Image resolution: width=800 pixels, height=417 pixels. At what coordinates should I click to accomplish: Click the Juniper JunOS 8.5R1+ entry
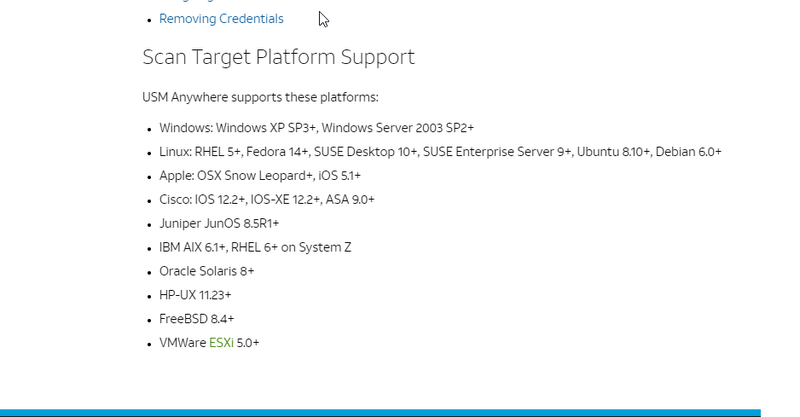coord(219,224)
